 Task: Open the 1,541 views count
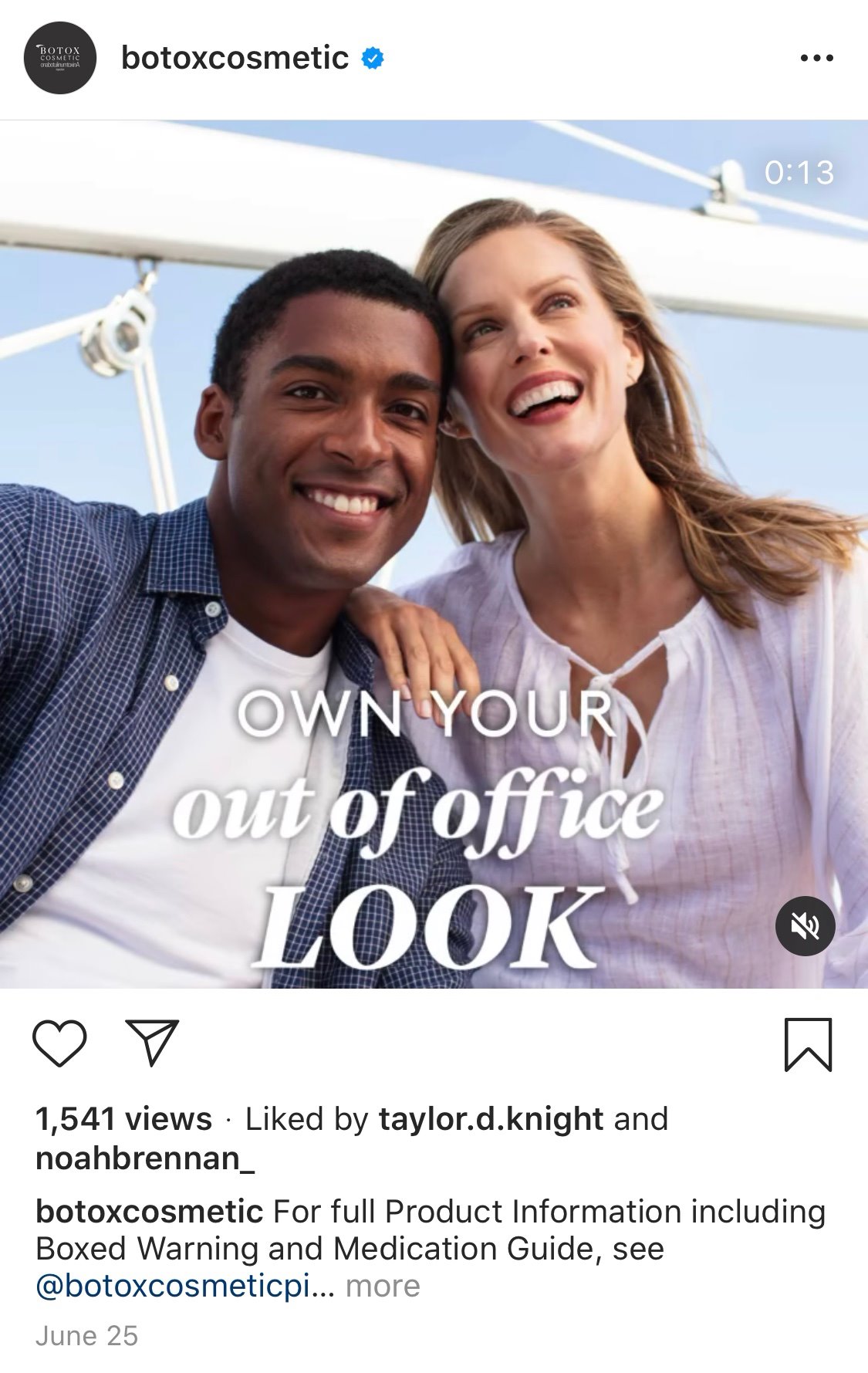pos(123,1119)
